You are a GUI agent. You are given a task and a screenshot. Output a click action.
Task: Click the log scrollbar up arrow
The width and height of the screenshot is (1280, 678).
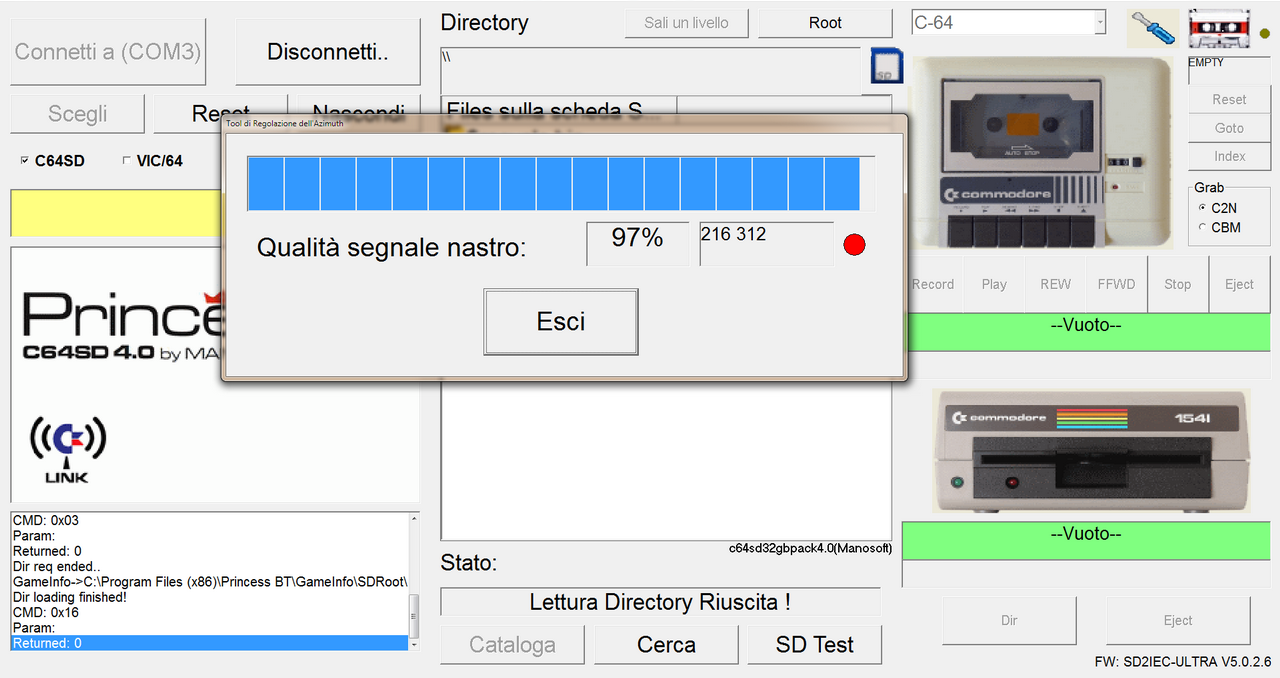click(414, 519)
